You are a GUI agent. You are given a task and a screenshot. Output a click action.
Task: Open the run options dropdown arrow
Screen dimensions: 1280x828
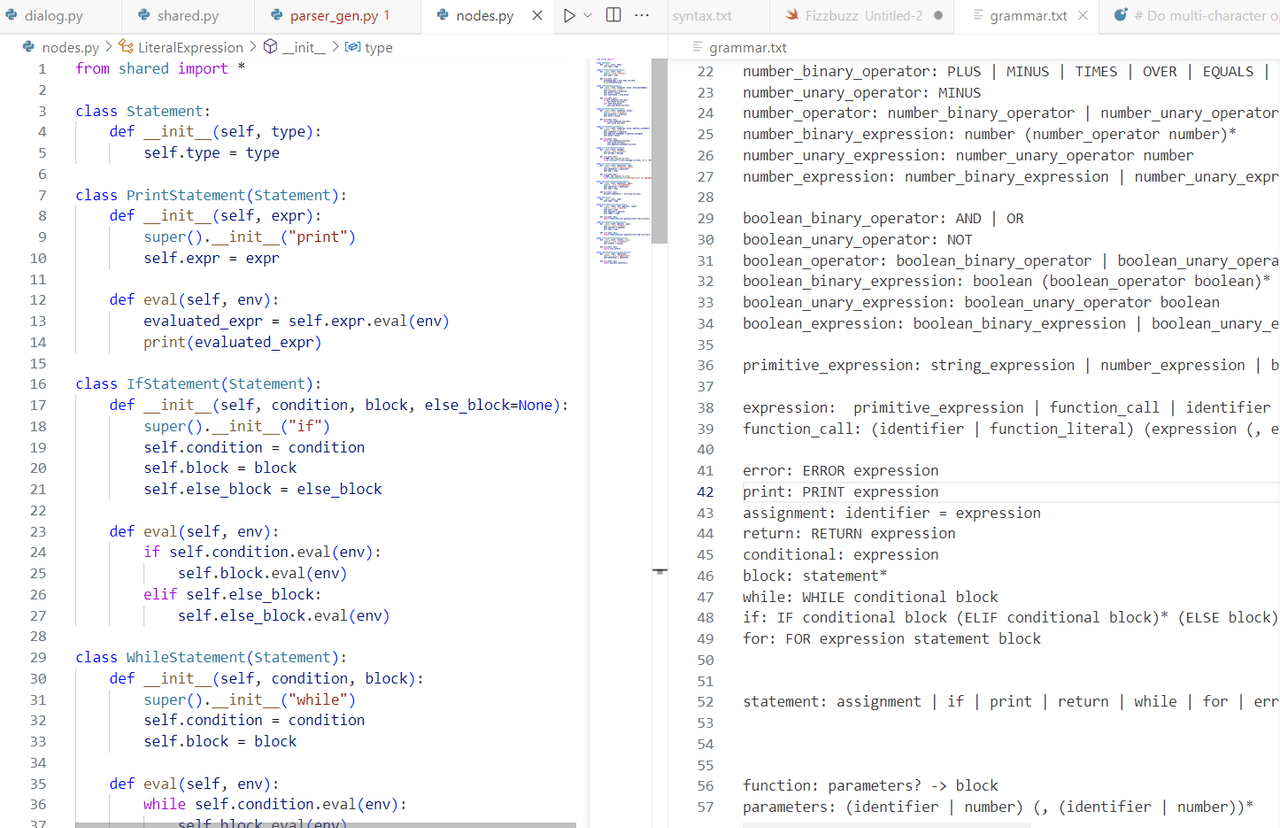pyautogui.click(x=588, y=16)
